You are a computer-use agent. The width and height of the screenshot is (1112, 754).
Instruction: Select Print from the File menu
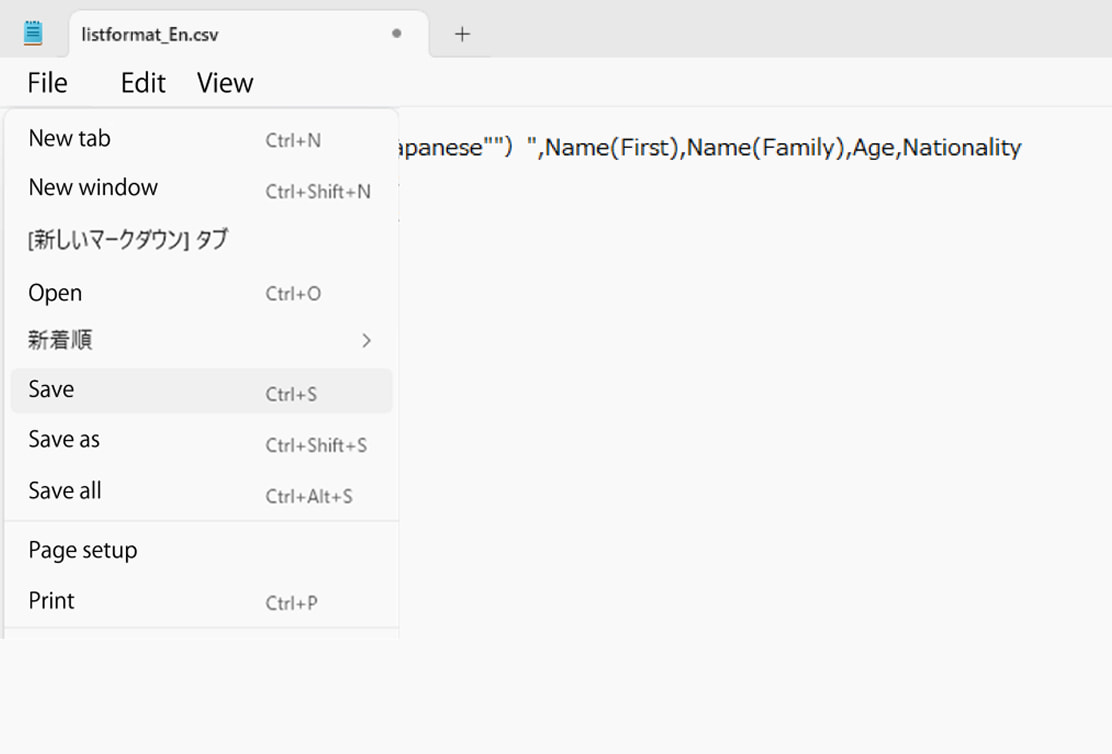coord(50,600)
